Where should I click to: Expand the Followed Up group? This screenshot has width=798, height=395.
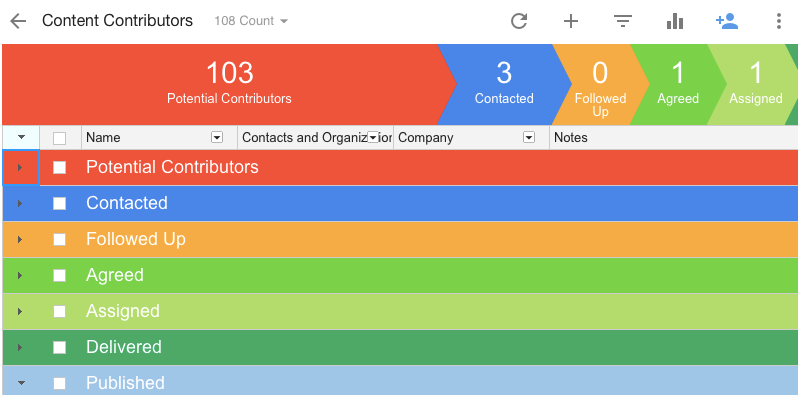20,239
